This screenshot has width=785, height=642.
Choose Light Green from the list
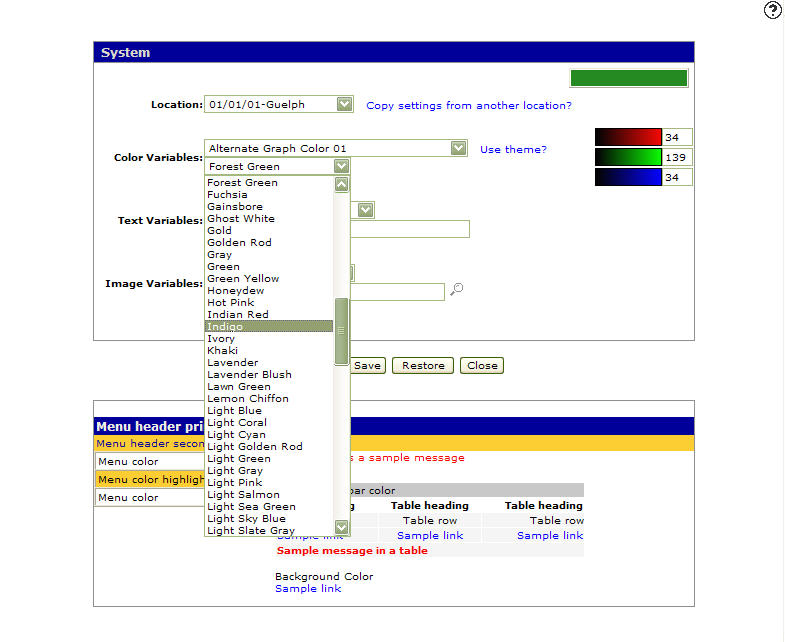pos(269,459)
